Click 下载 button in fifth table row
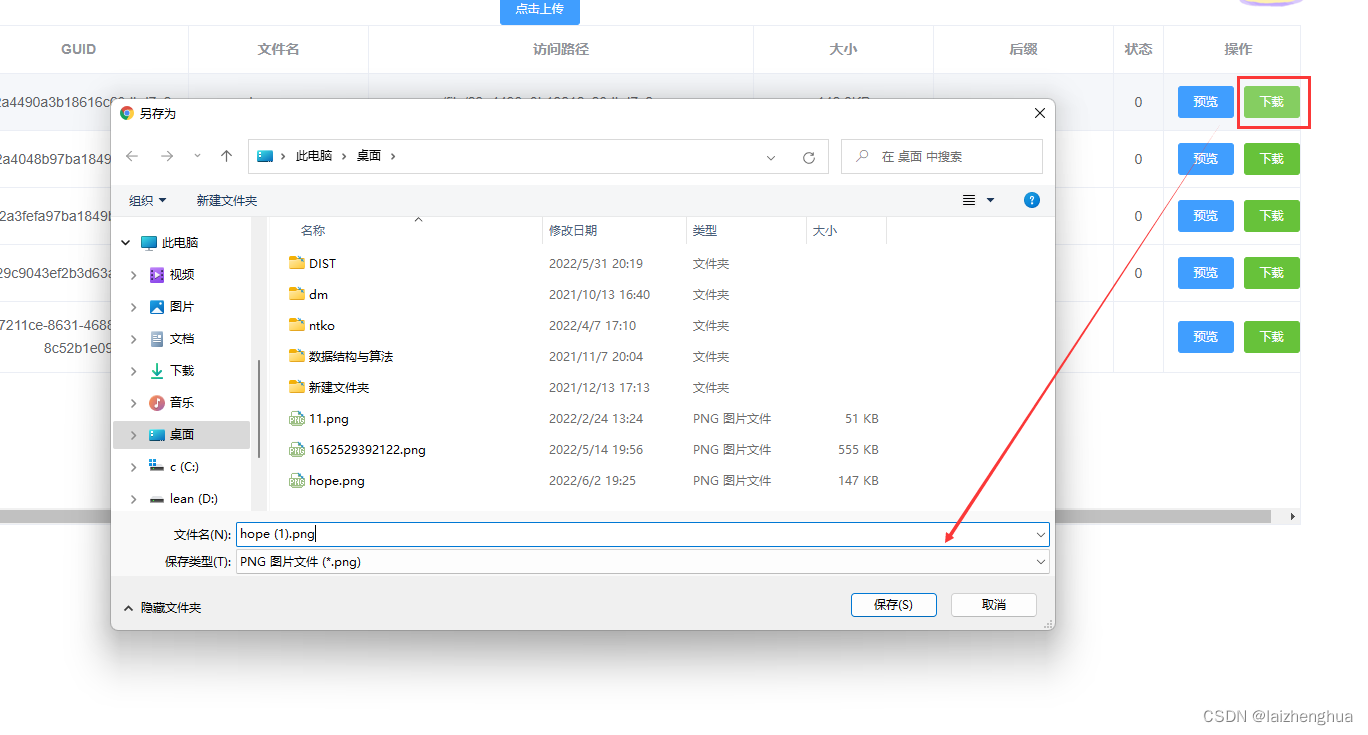 1272,337
